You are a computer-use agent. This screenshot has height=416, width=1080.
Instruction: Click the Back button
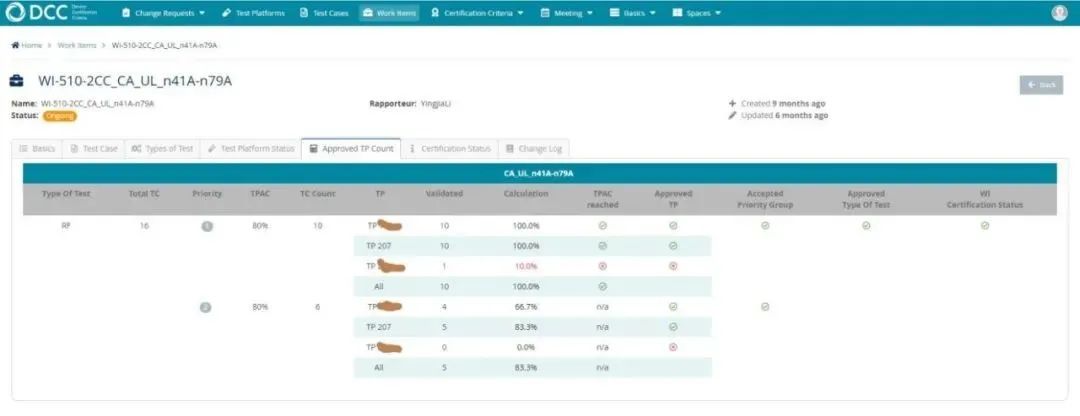click(1041, 85)
